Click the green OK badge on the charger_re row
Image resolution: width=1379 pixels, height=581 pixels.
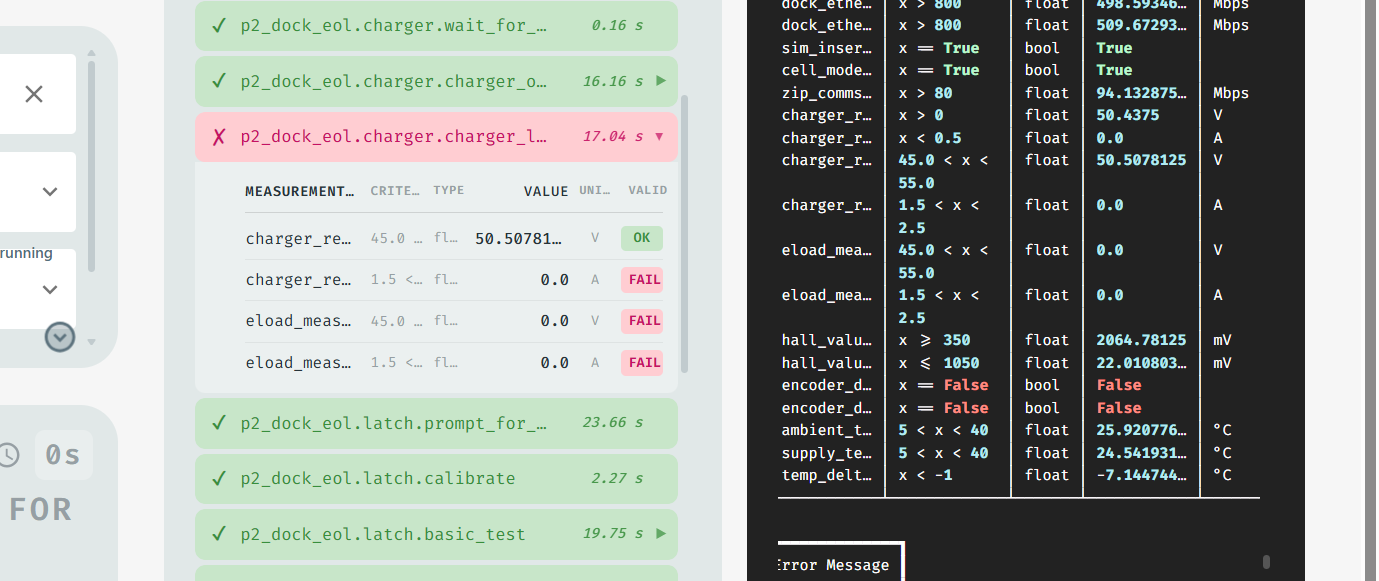point(642,238)
